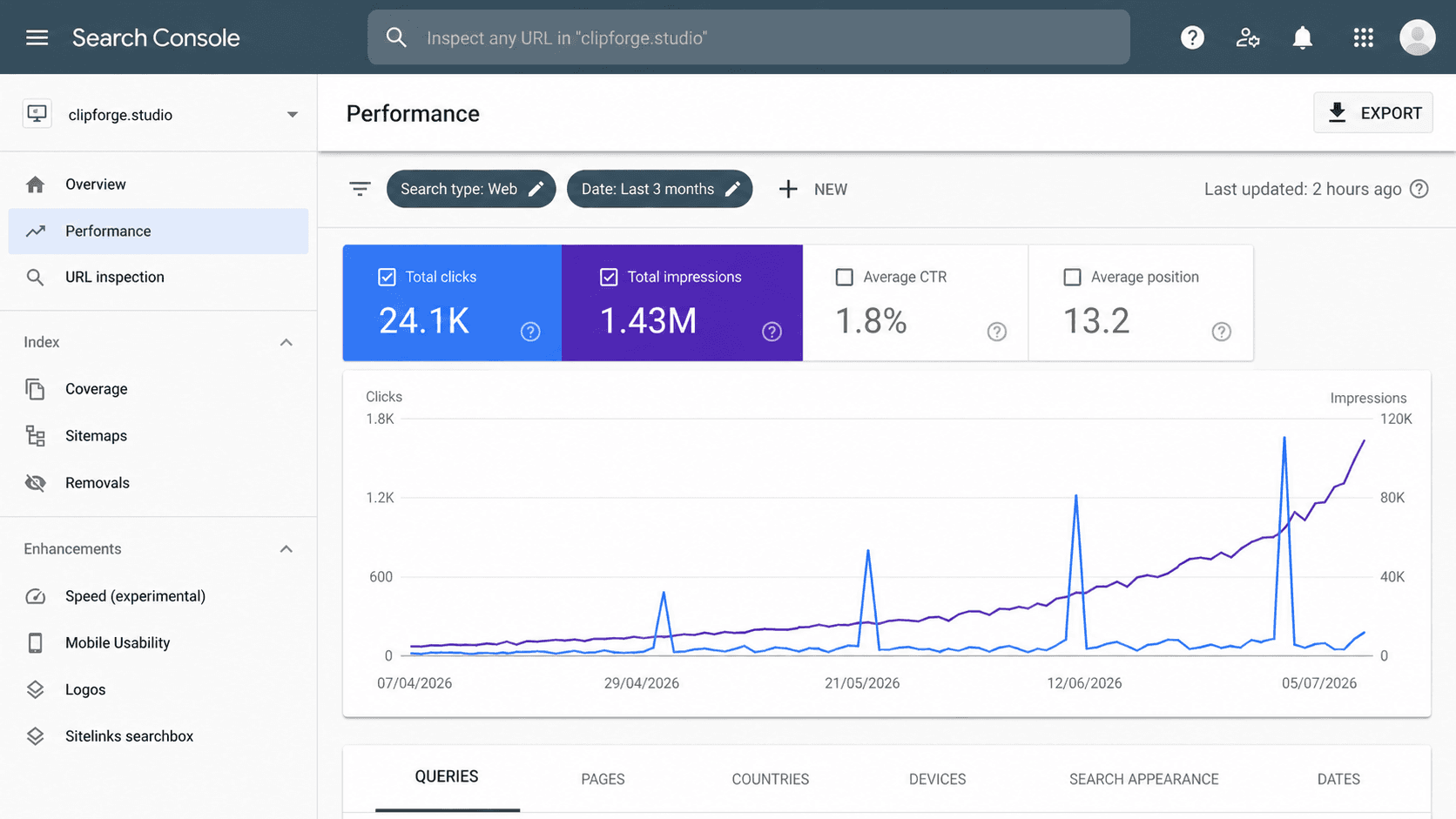Screen dimensions: 1456x819
Task: Click the 13.2 average position value
Action: tap(1096, 321)
